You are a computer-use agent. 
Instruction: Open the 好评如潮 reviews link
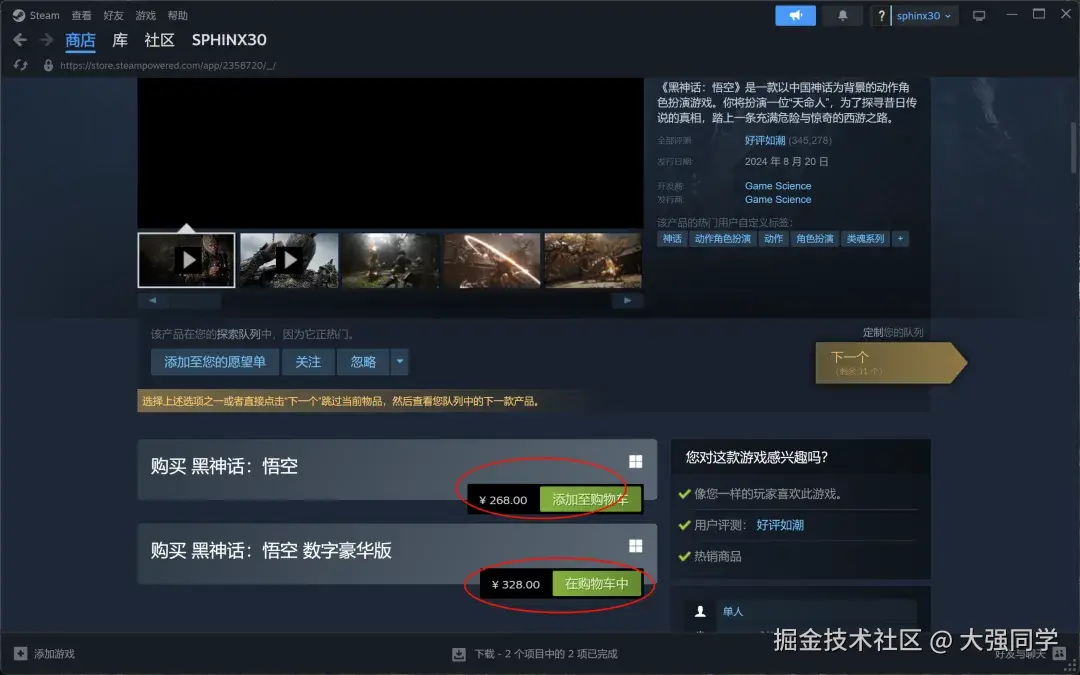coord(762,140)
